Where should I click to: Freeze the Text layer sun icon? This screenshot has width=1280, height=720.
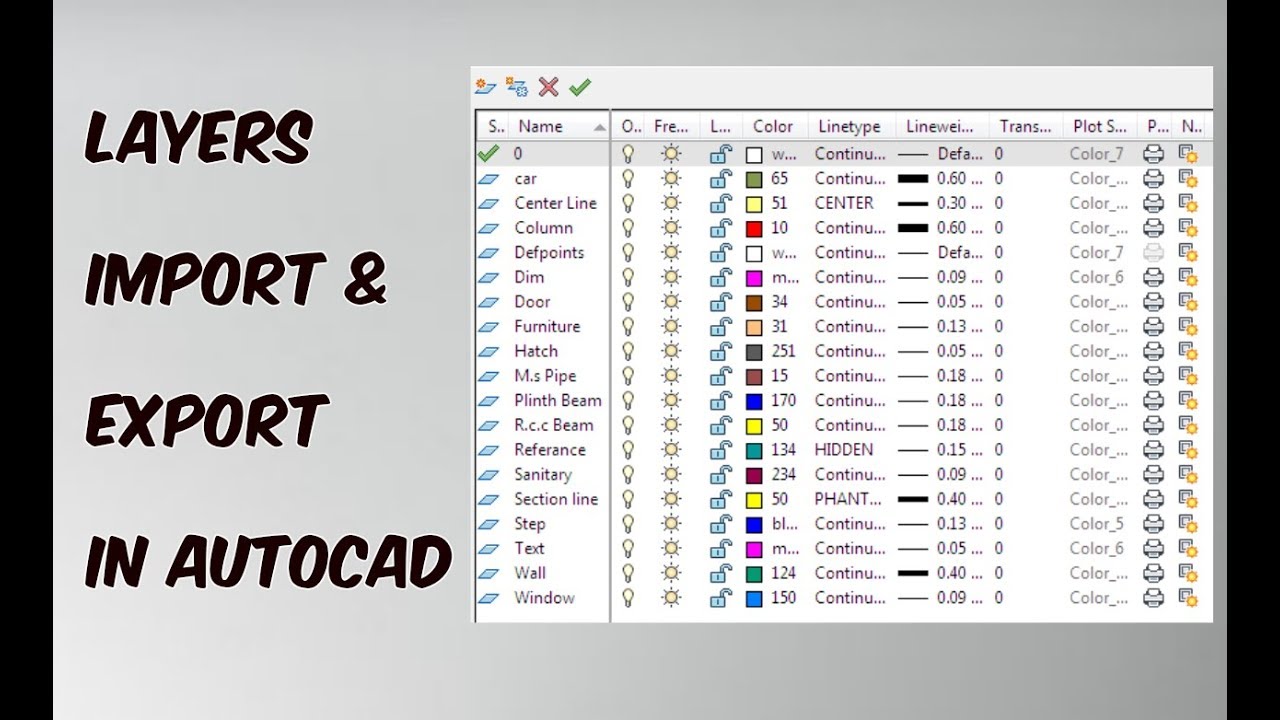[670, 548]
